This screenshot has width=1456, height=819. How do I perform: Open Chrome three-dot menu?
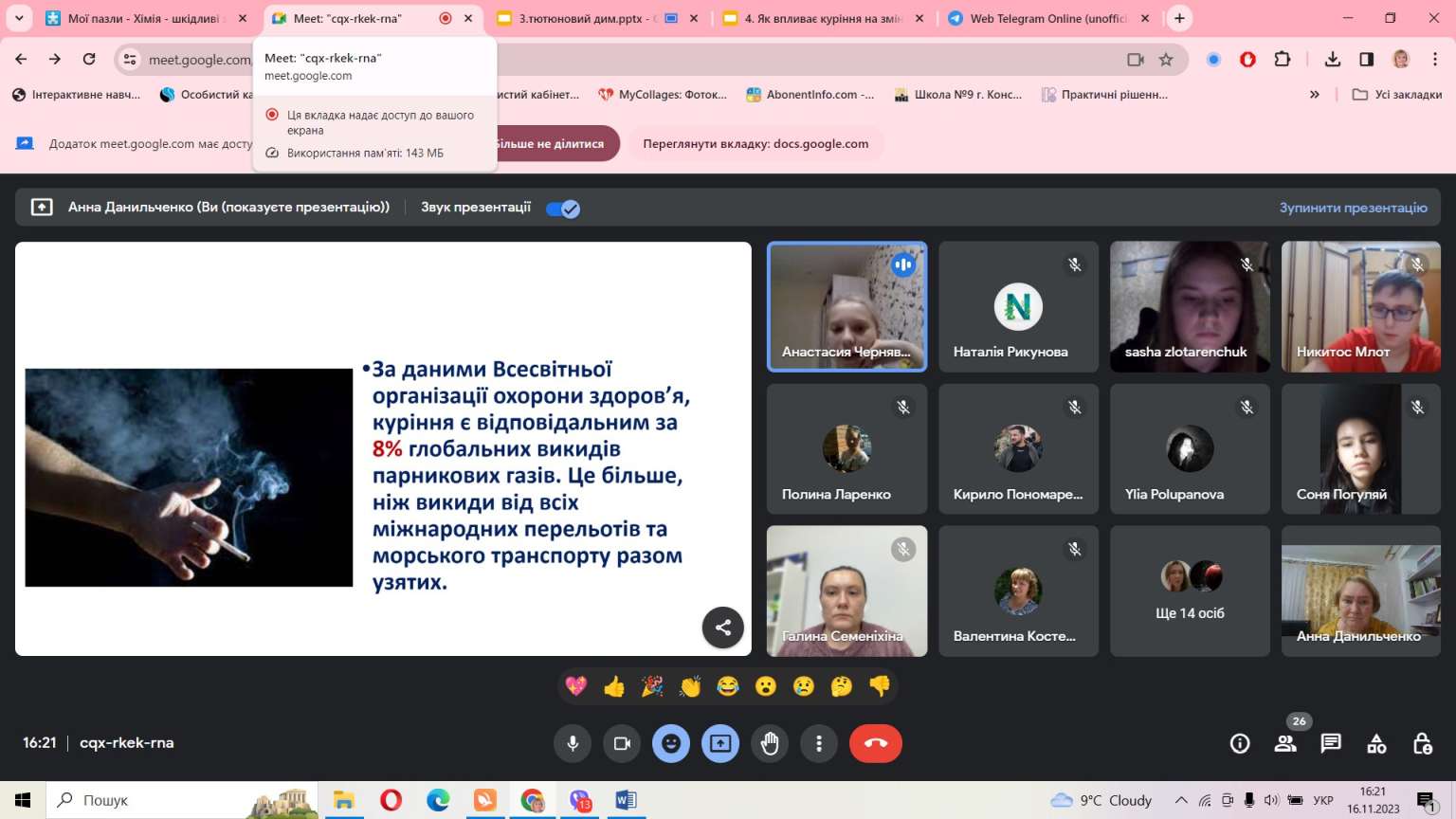(1435, 59)
